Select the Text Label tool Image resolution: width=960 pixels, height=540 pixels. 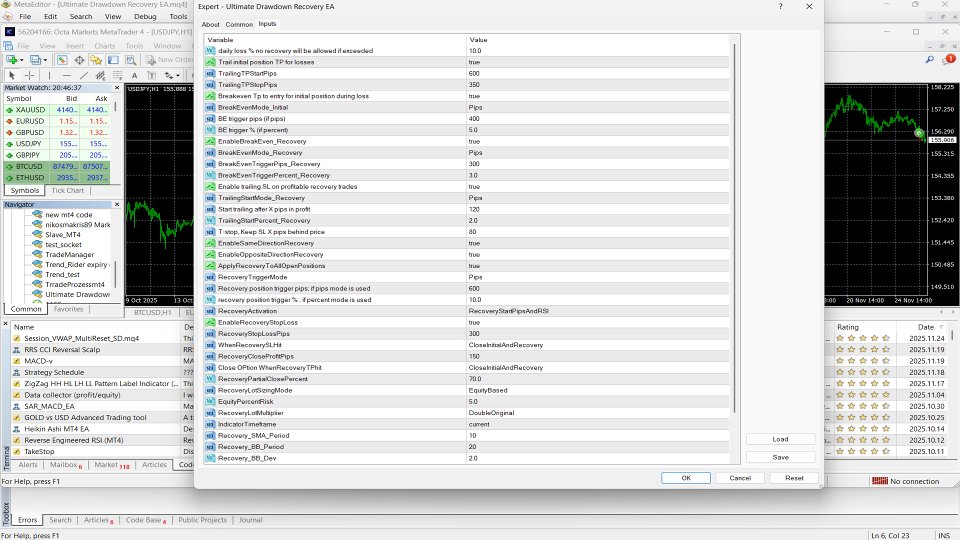[x=151, y=75]
